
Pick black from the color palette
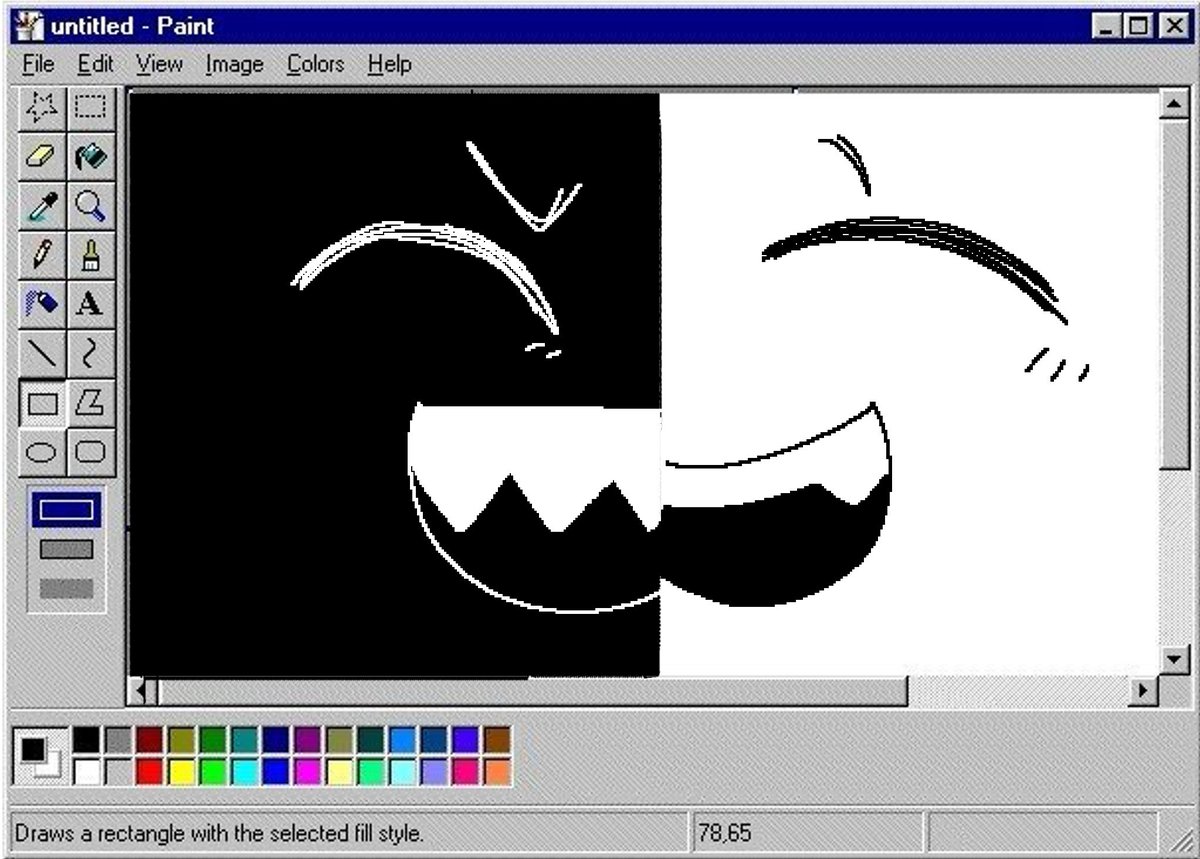pos(87,740)
